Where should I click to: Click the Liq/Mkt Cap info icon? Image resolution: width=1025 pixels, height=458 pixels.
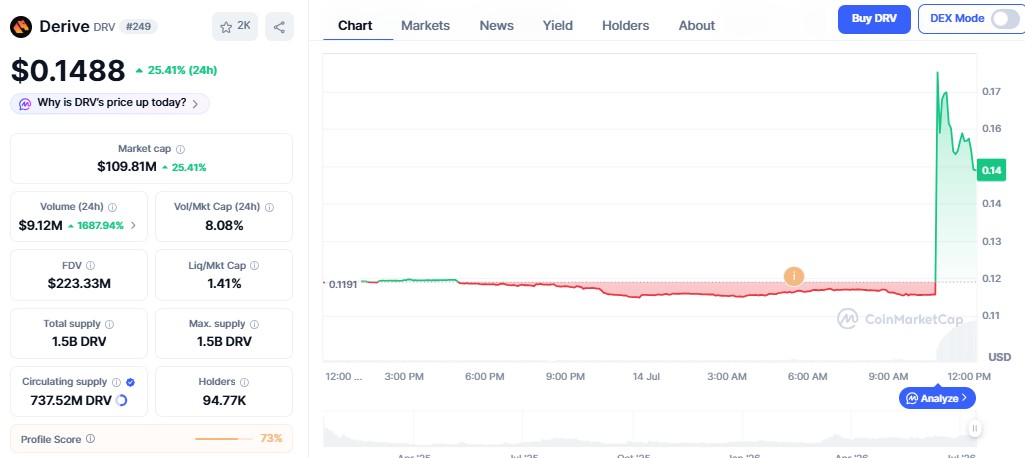[254, 265]
